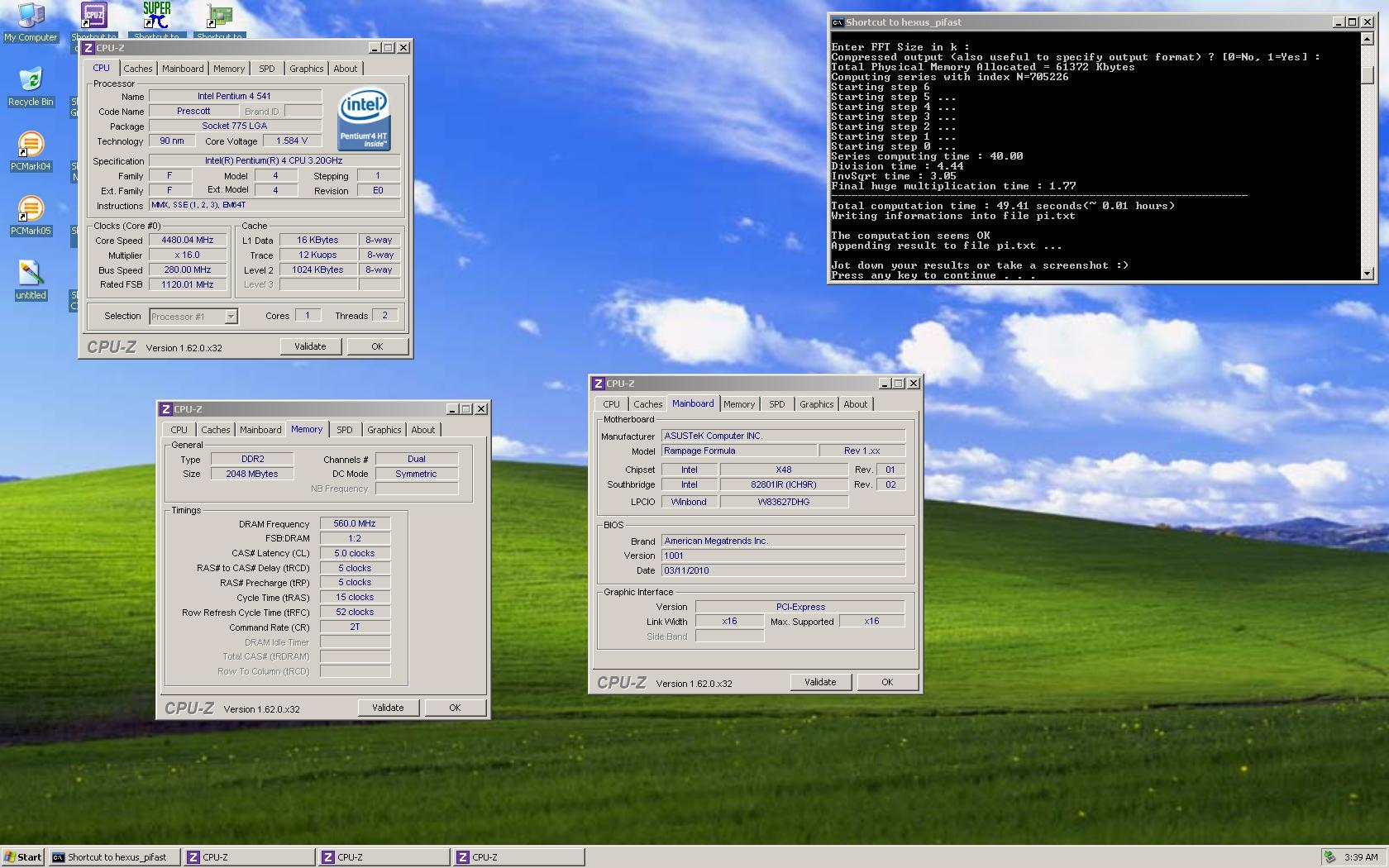This screenshot has height=868, width=1389.
Task: Switch to Caches tab in Memory window
Action: point(216,430)
